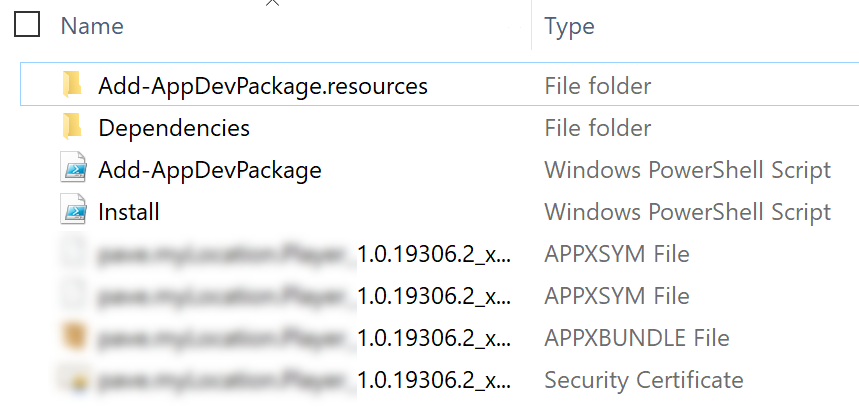Select the second APPXSYM file icon
The image size is (859, 408).
73,296
